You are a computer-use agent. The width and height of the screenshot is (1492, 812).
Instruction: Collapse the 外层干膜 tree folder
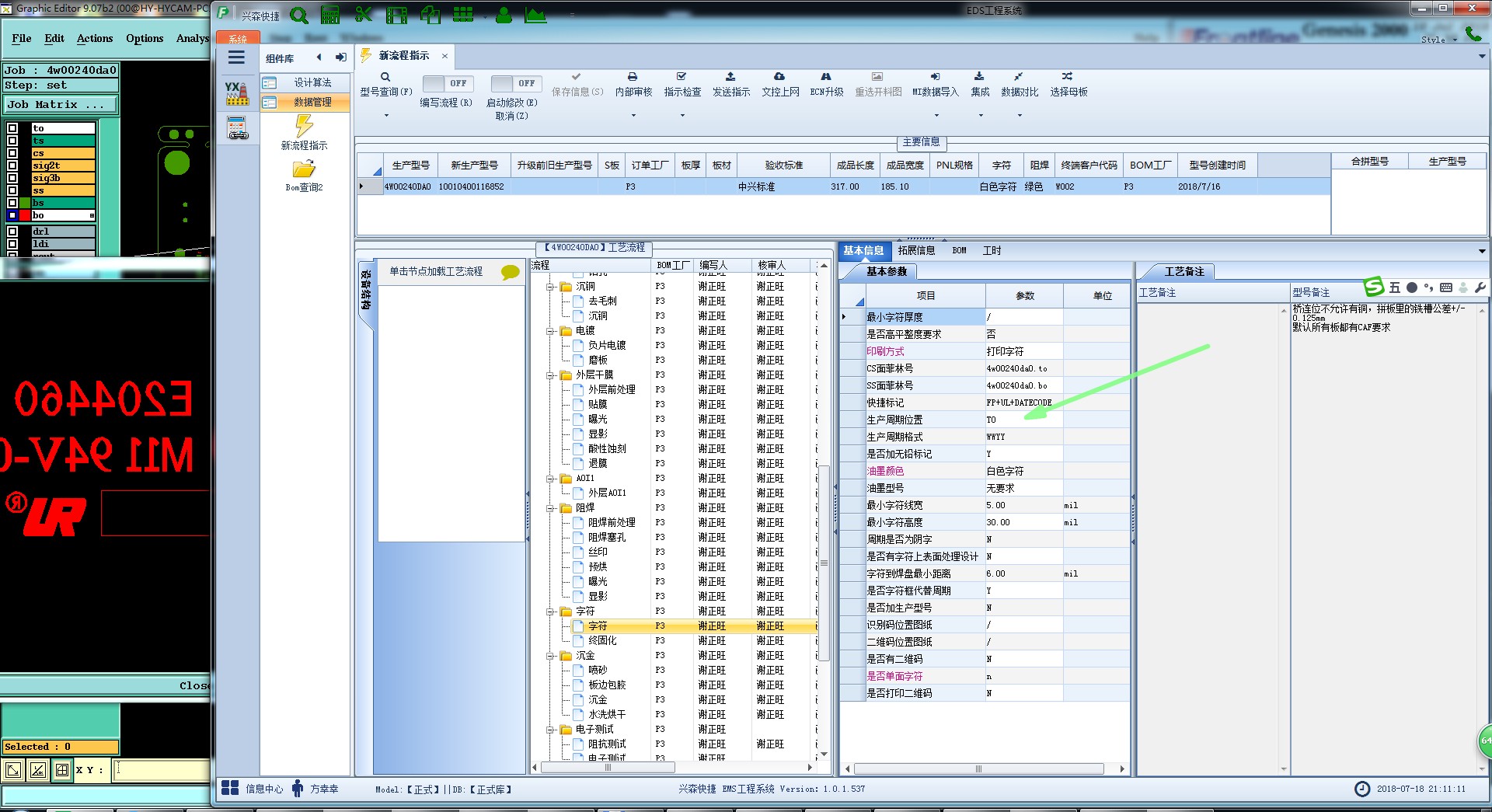[551, 375]
